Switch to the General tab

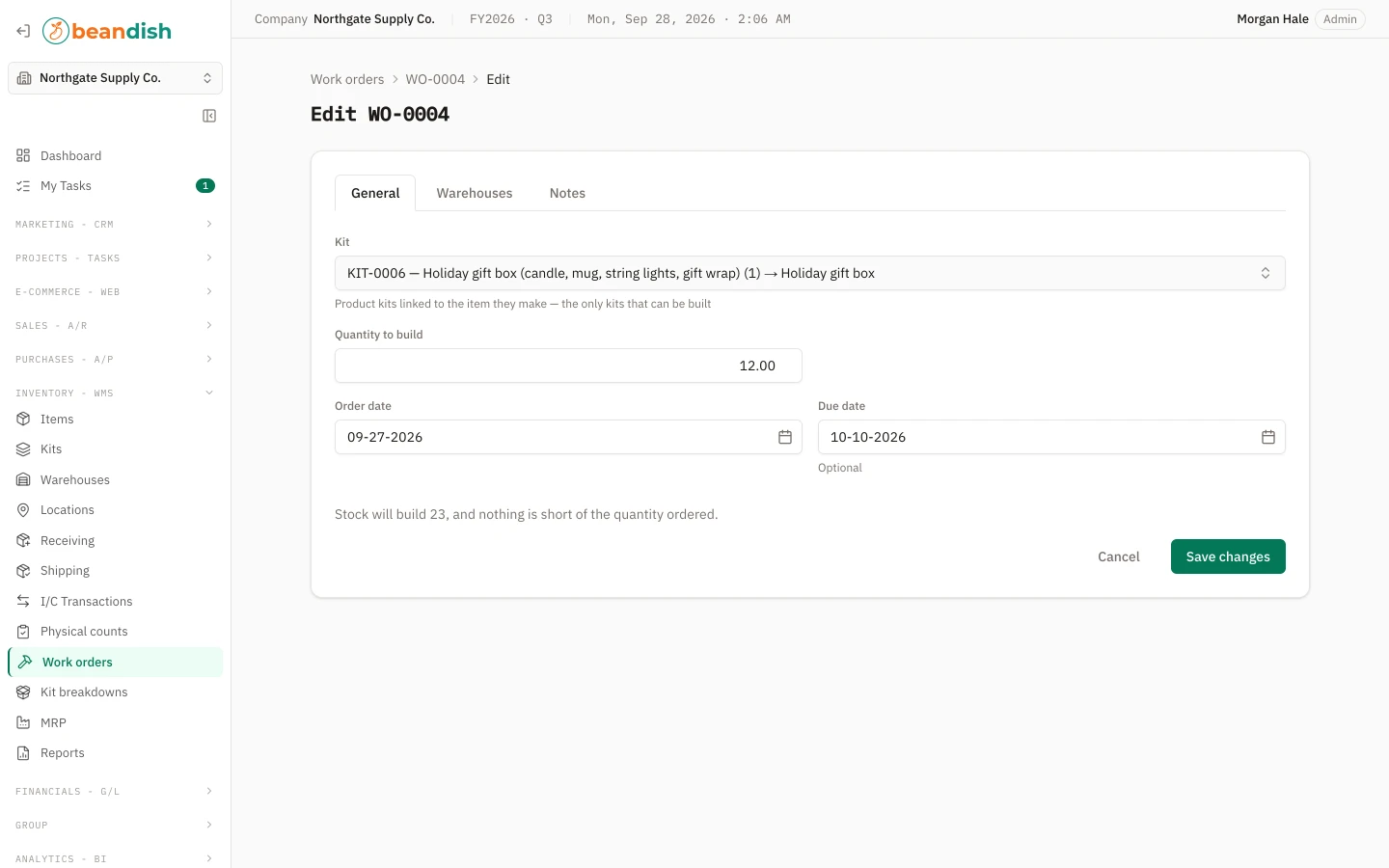375,193
